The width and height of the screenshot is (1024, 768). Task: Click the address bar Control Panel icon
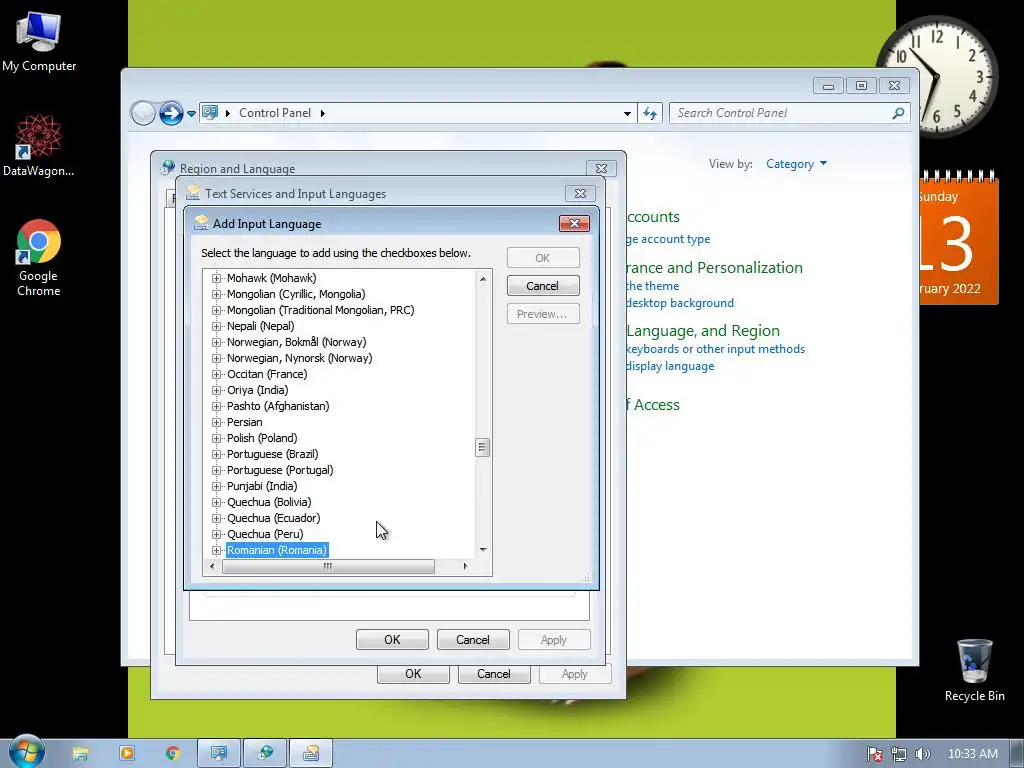pos(210,112)
